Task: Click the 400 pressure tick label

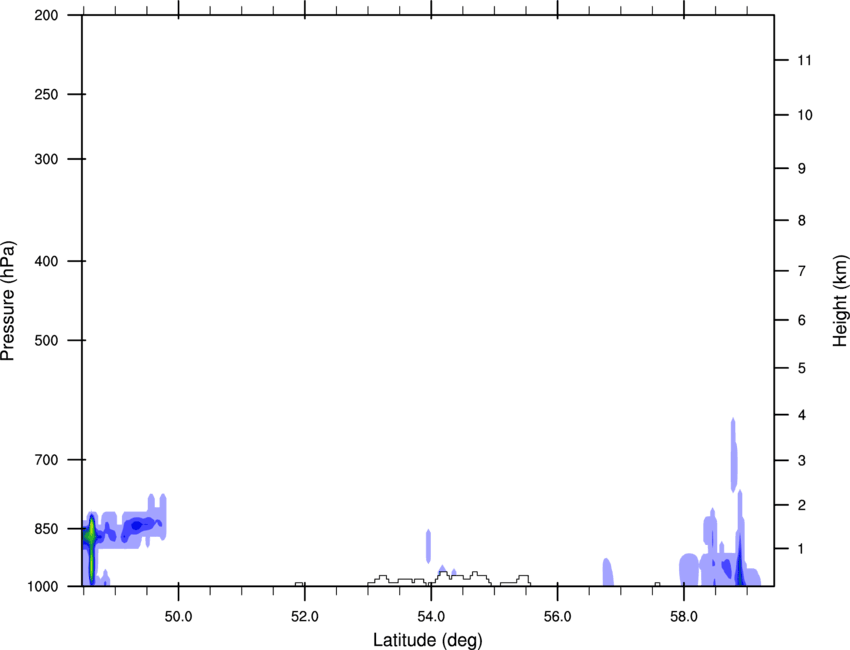Action: coord(46,261)
